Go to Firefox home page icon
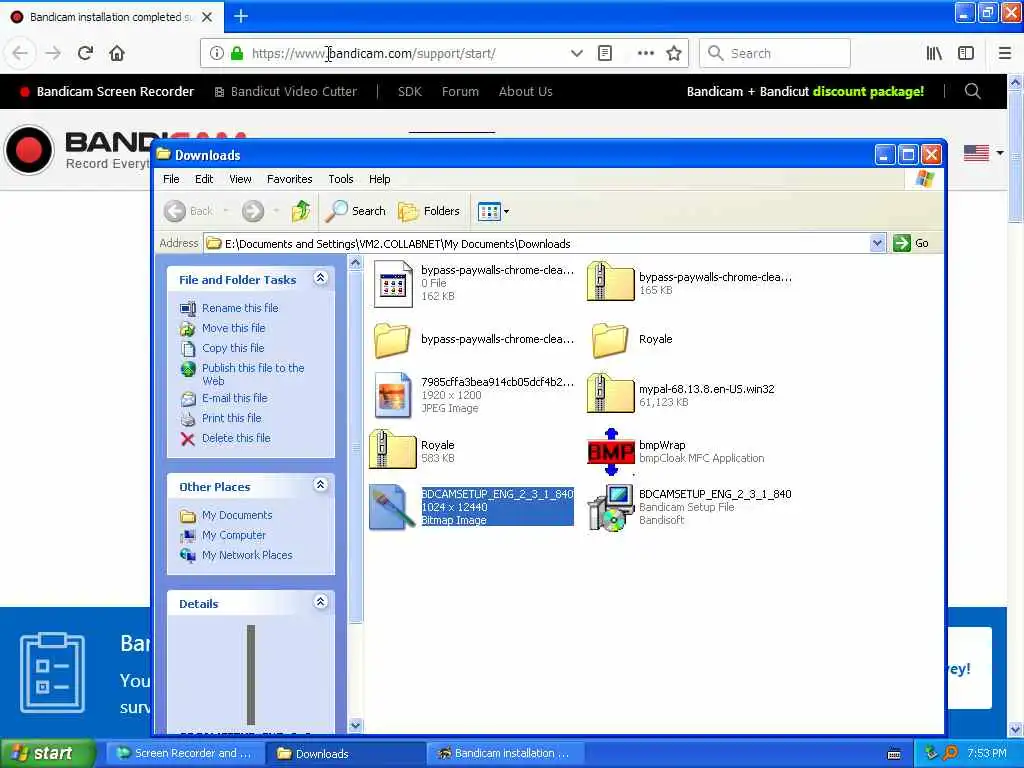Image resolution: width=1024 pixels, height=768 pixels. (117, 53)
